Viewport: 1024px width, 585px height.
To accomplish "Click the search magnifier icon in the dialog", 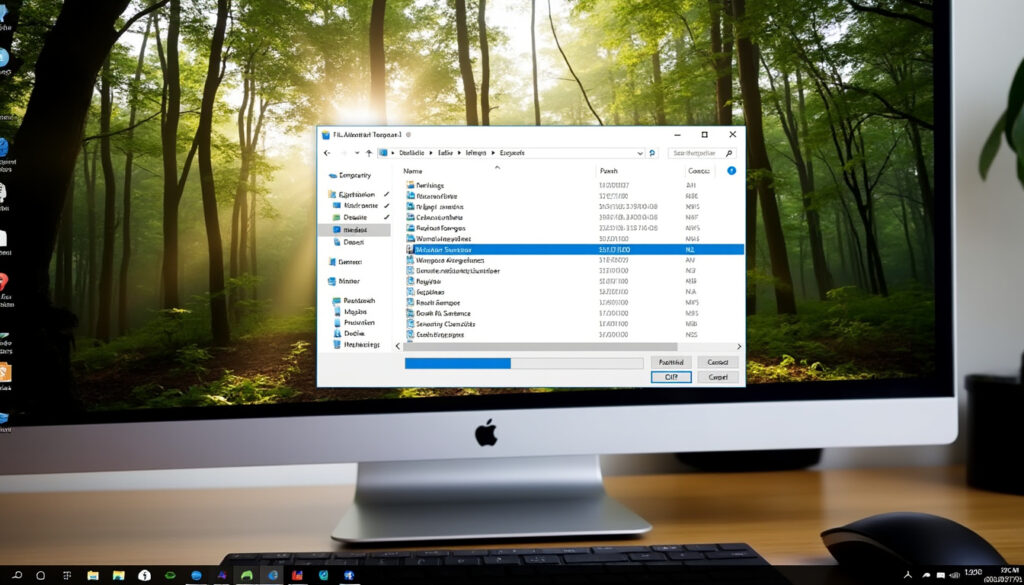I will [729, 153].
